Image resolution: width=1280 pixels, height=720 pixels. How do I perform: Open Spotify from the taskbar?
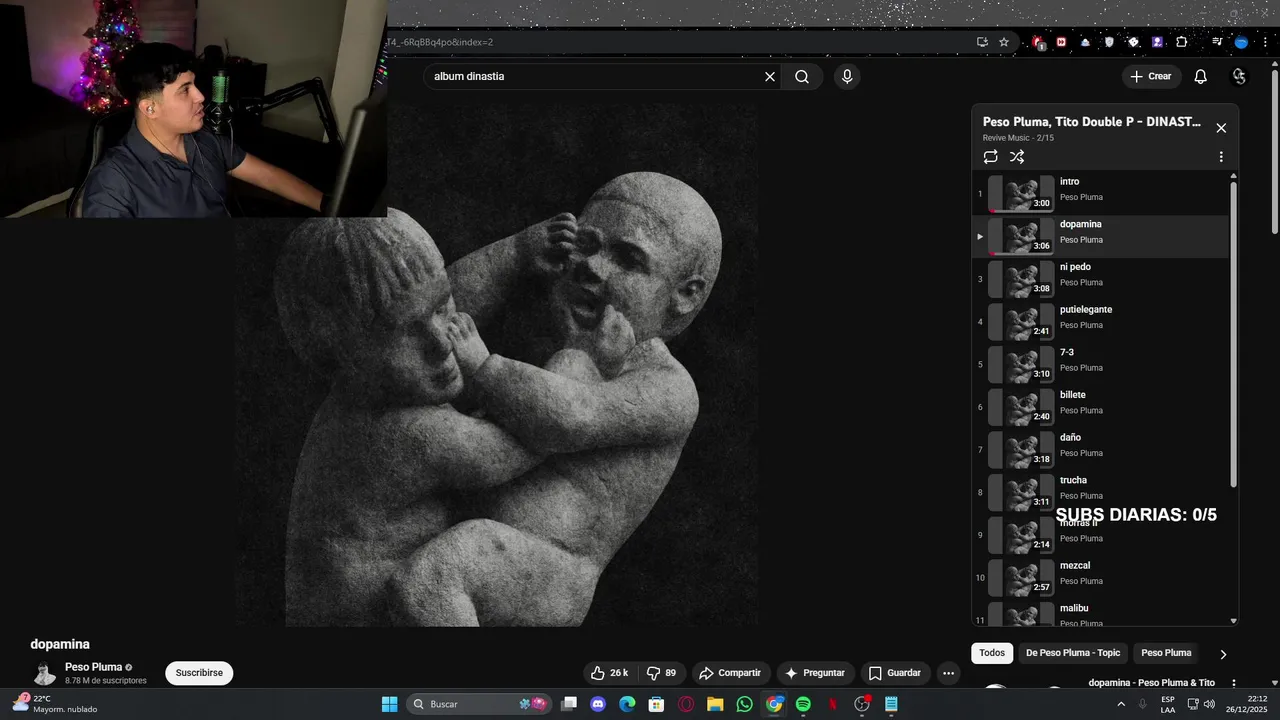pyautogui.click(x=803, y=704)
